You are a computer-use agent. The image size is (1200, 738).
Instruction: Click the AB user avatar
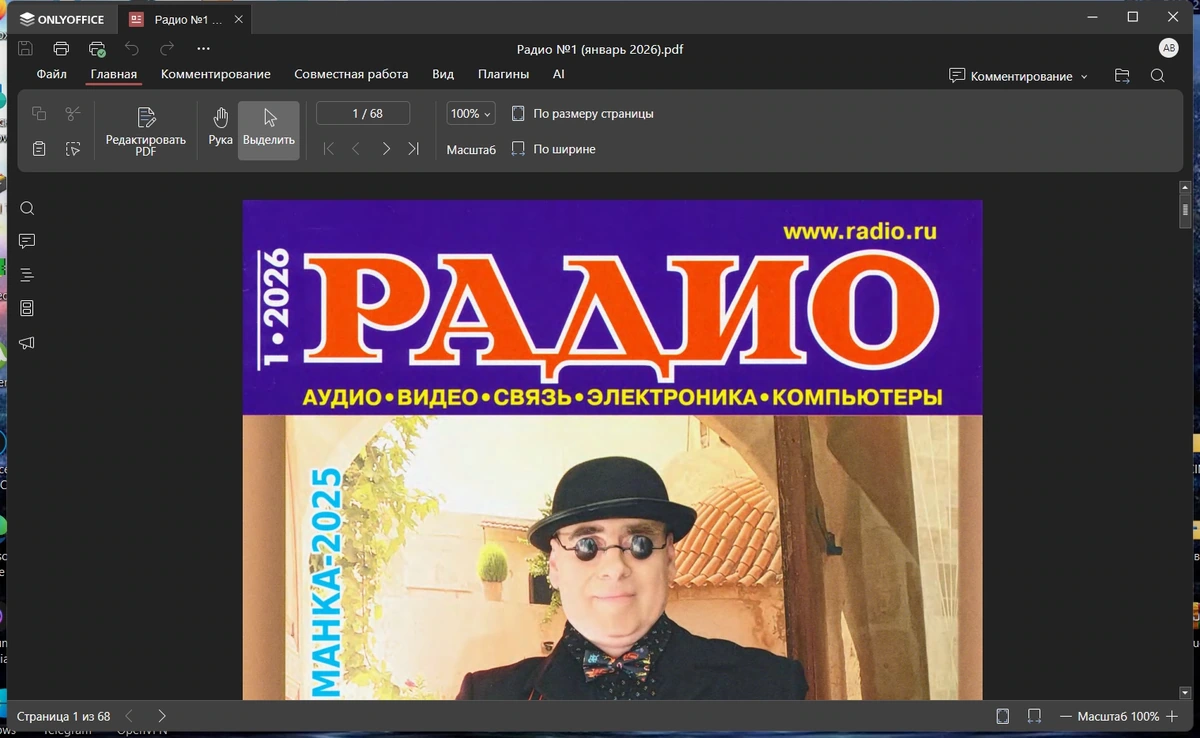[x=1168, y=48]
